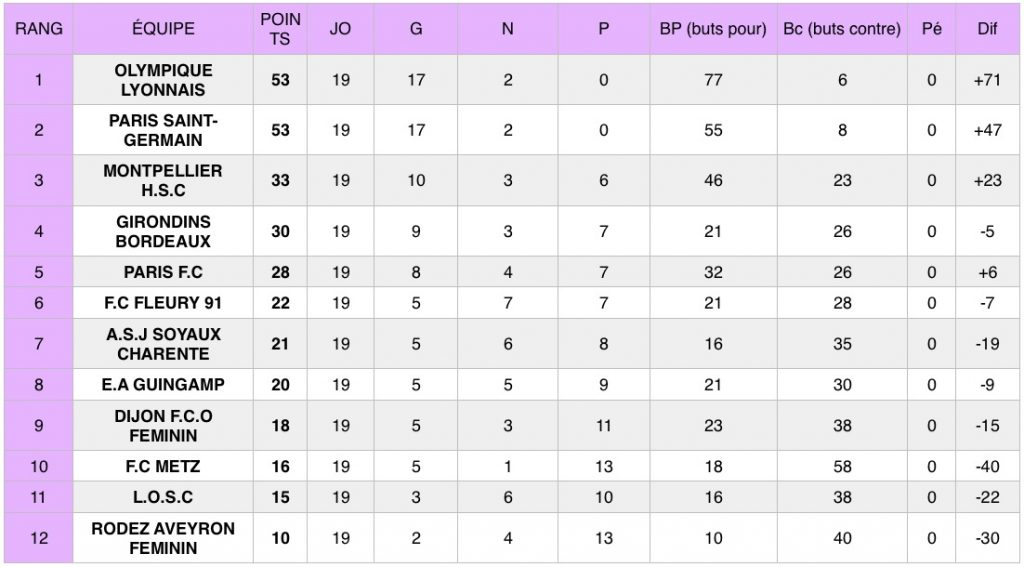
Task: Click the RODEZ AVEYRON FEMININ team name
Action: (x=163, y=538)
